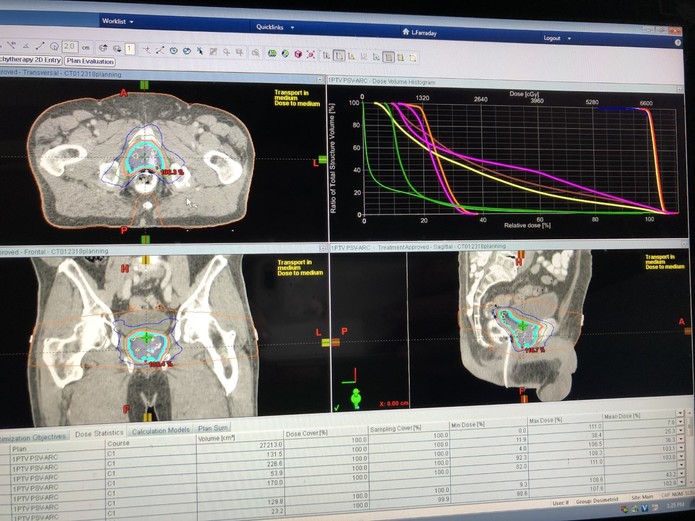The width and height of the screenshot is (695, 521).
Task: Open the dropdown on the 36.3 mean dose row
Action: click(682, 439)
